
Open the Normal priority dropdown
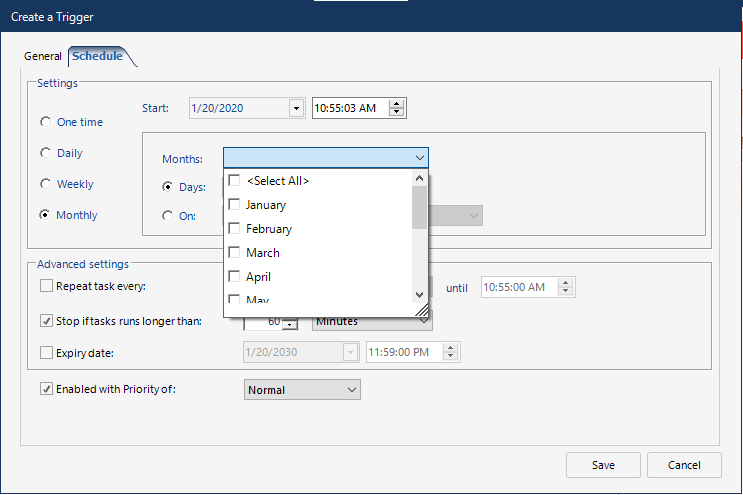point(302,390)
